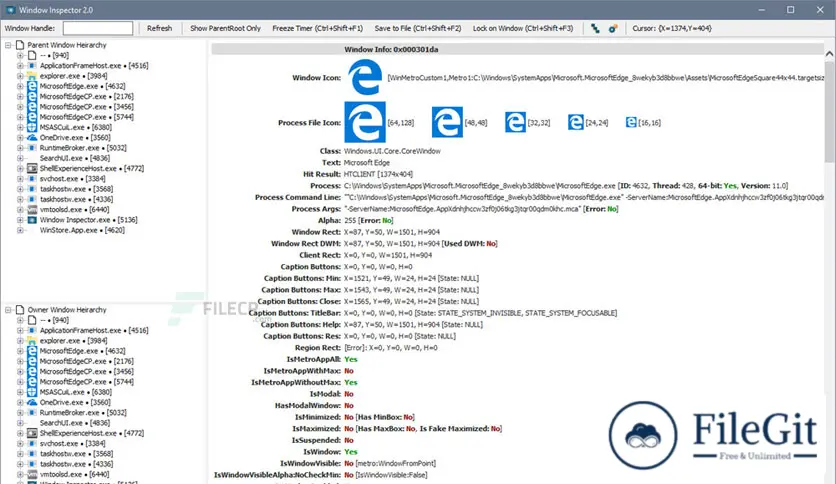Screen dimensions: 836x484
Task: Click MSASCuiL.exe shield icon in Owner hierarchy
Action: [32, 392]
